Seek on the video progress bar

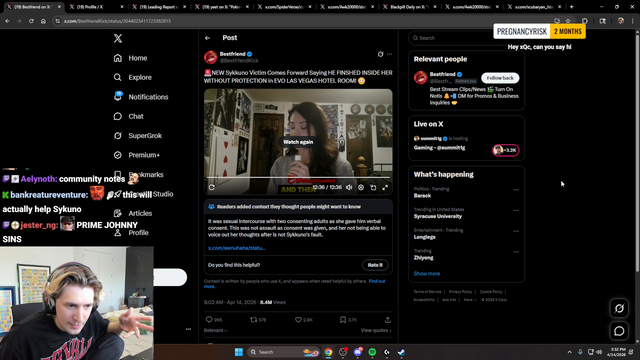coord(298,178)
